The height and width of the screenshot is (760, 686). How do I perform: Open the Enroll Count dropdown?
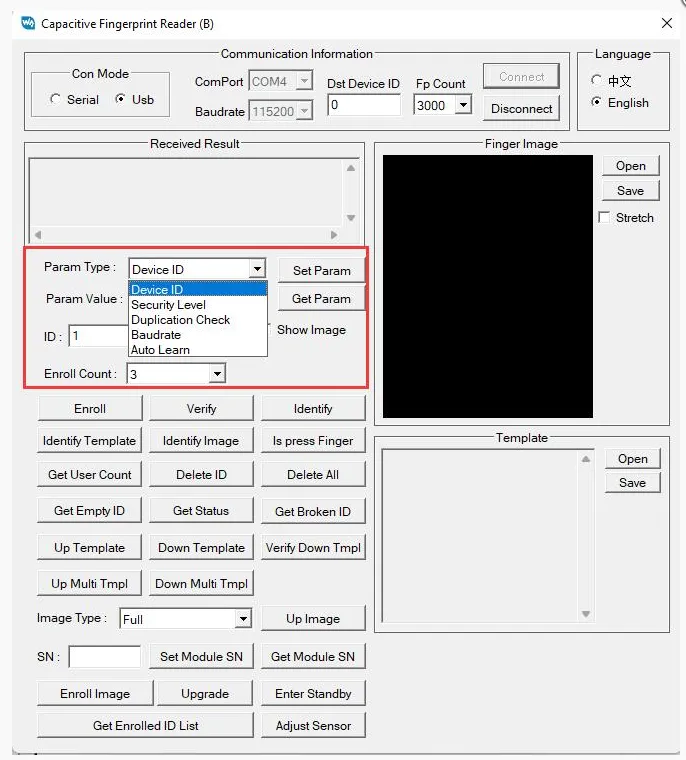point(217,374)
